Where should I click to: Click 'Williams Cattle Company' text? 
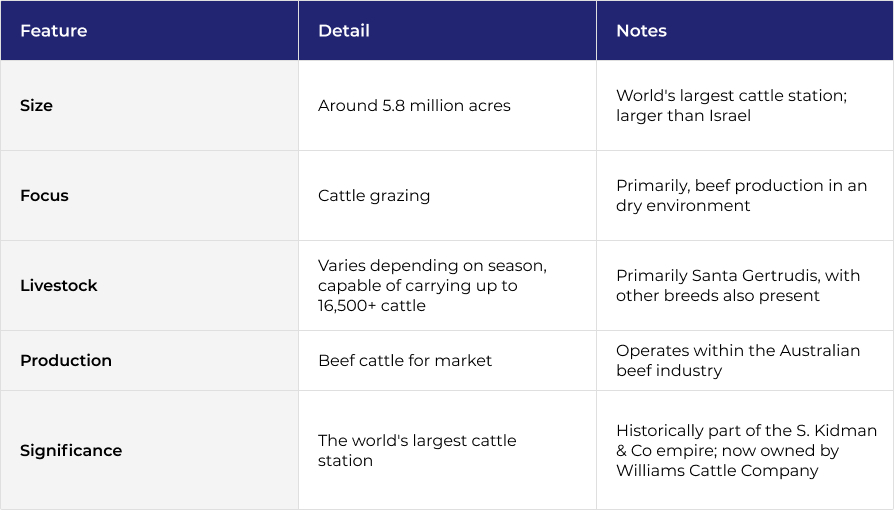[717, 471]
